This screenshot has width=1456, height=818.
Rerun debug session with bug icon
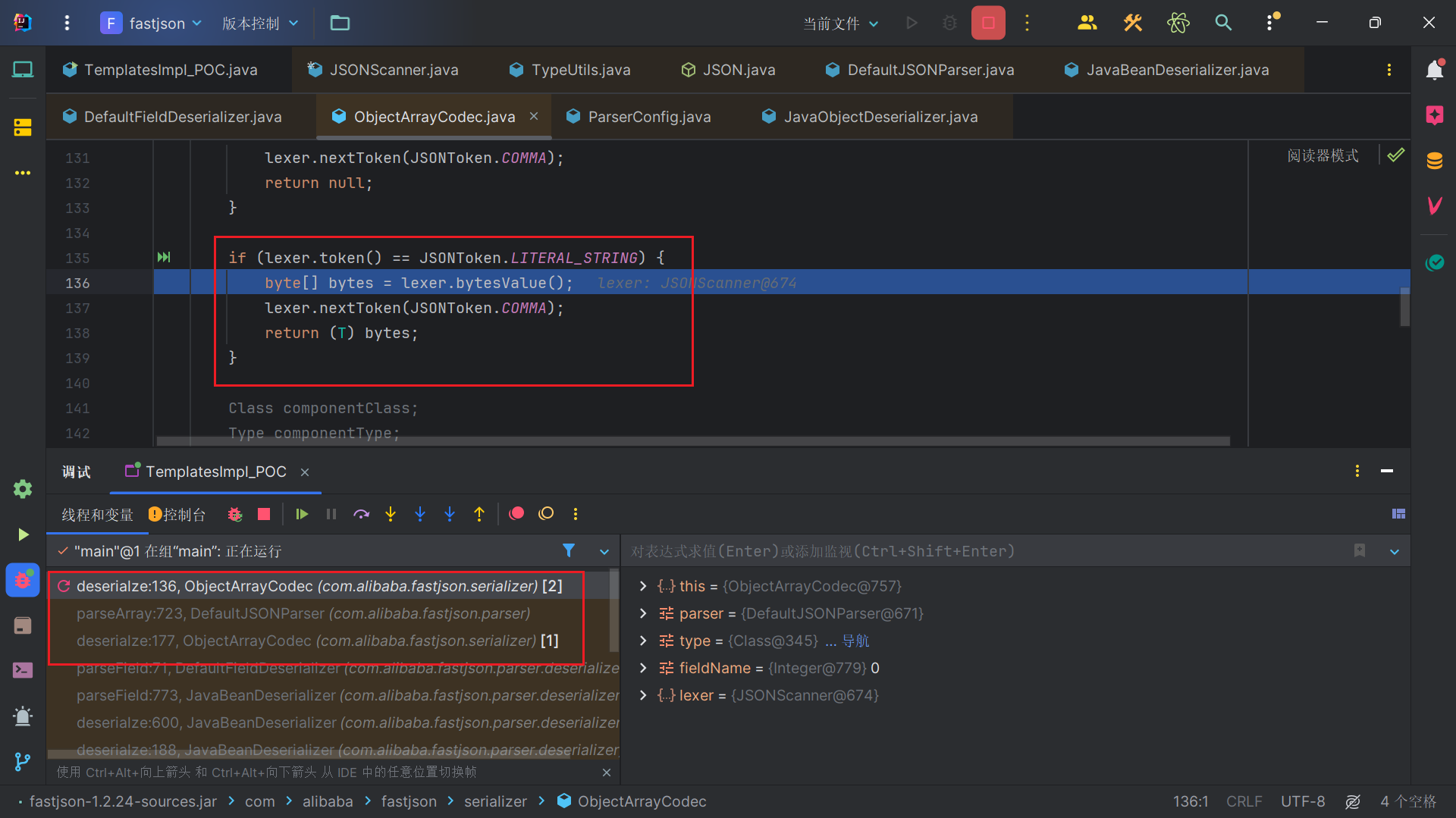[234, 514]
